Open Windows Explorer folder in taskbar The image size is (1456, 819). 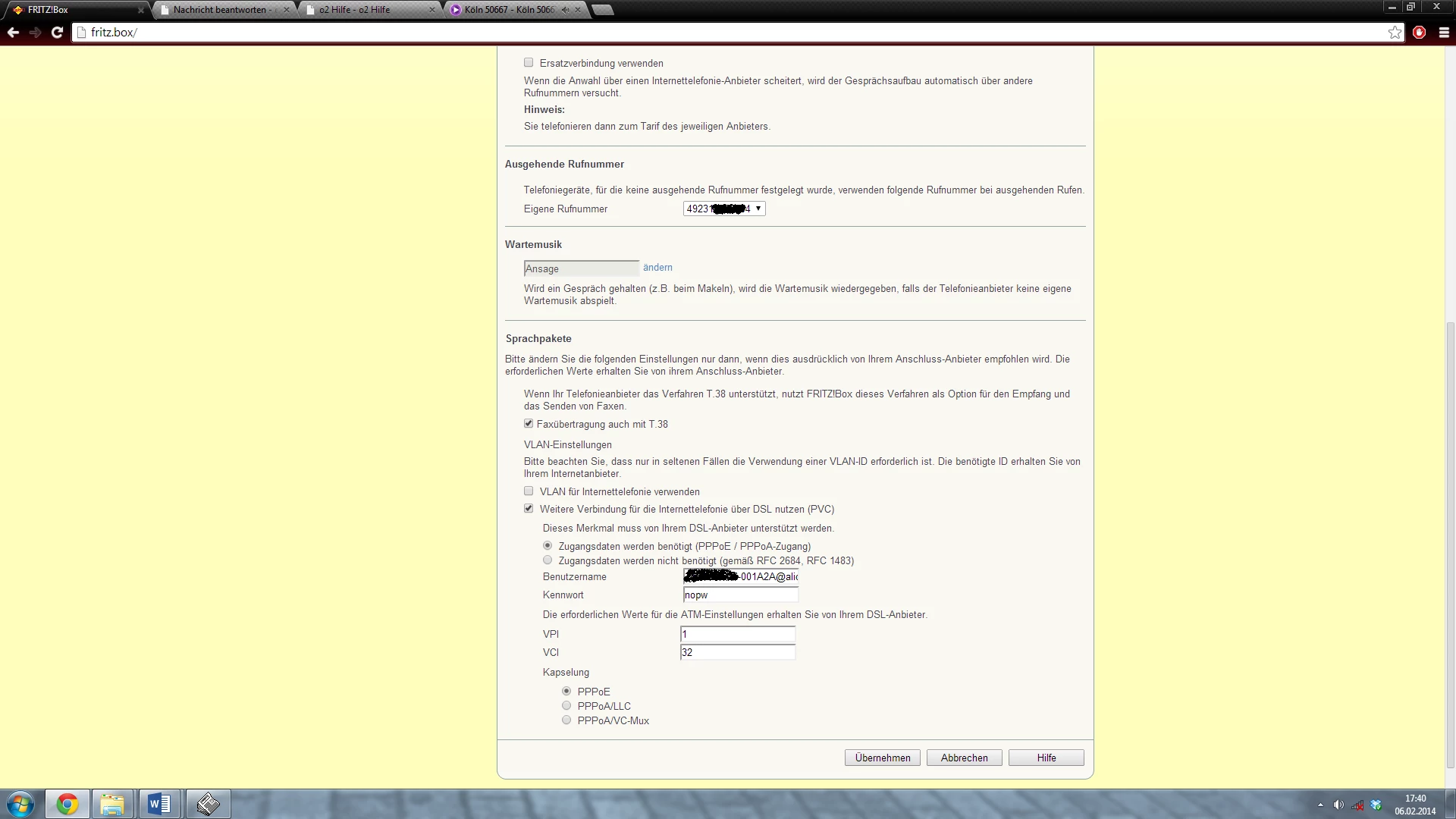click(112, 804)
